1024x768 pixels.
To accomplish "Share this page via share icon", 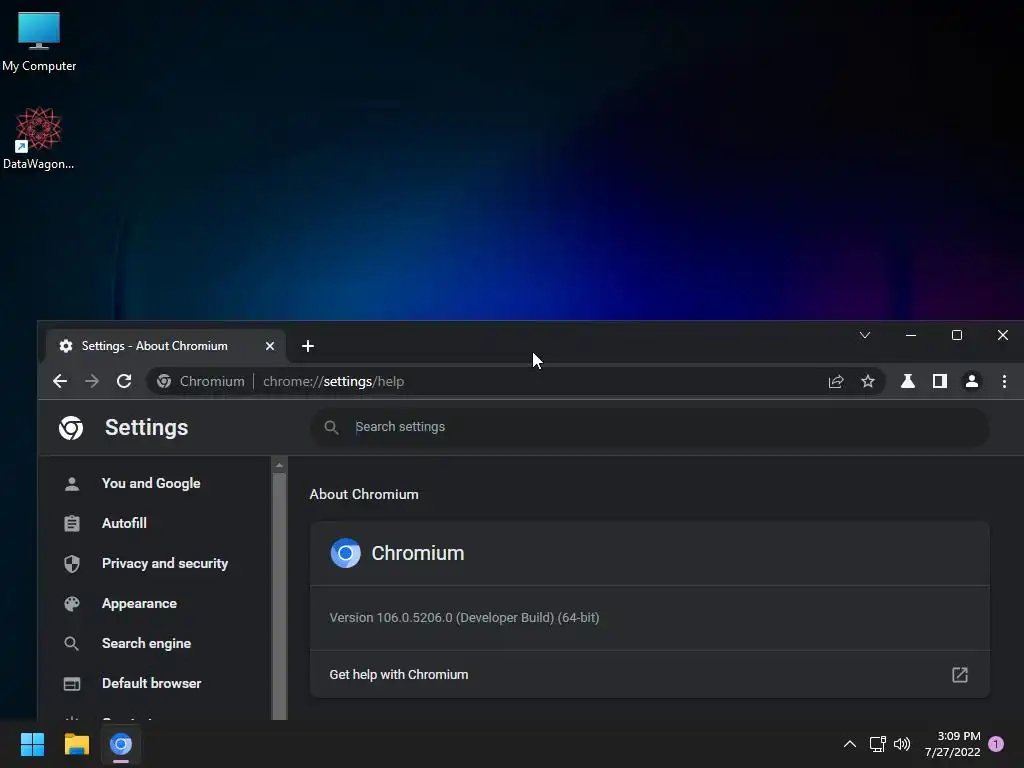I will [x=836, y=381].
